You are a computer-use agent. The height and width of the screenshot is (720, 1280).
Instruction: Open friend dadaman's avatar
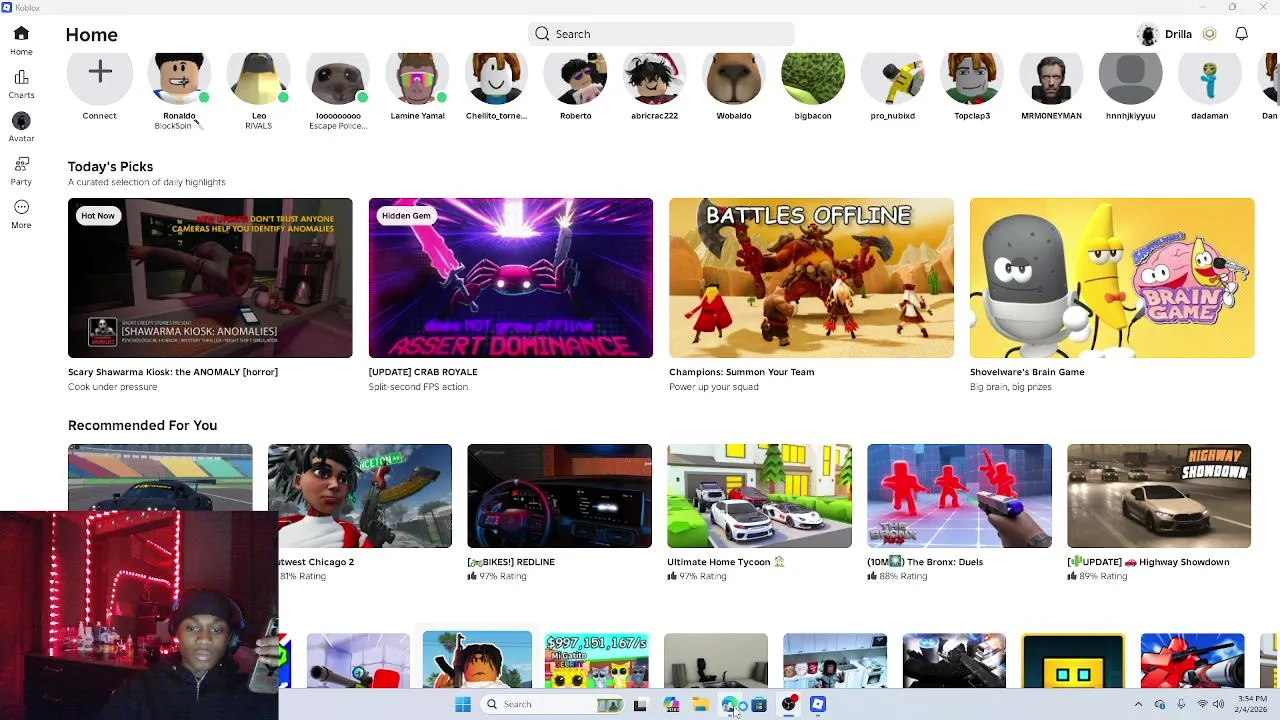1209,78
